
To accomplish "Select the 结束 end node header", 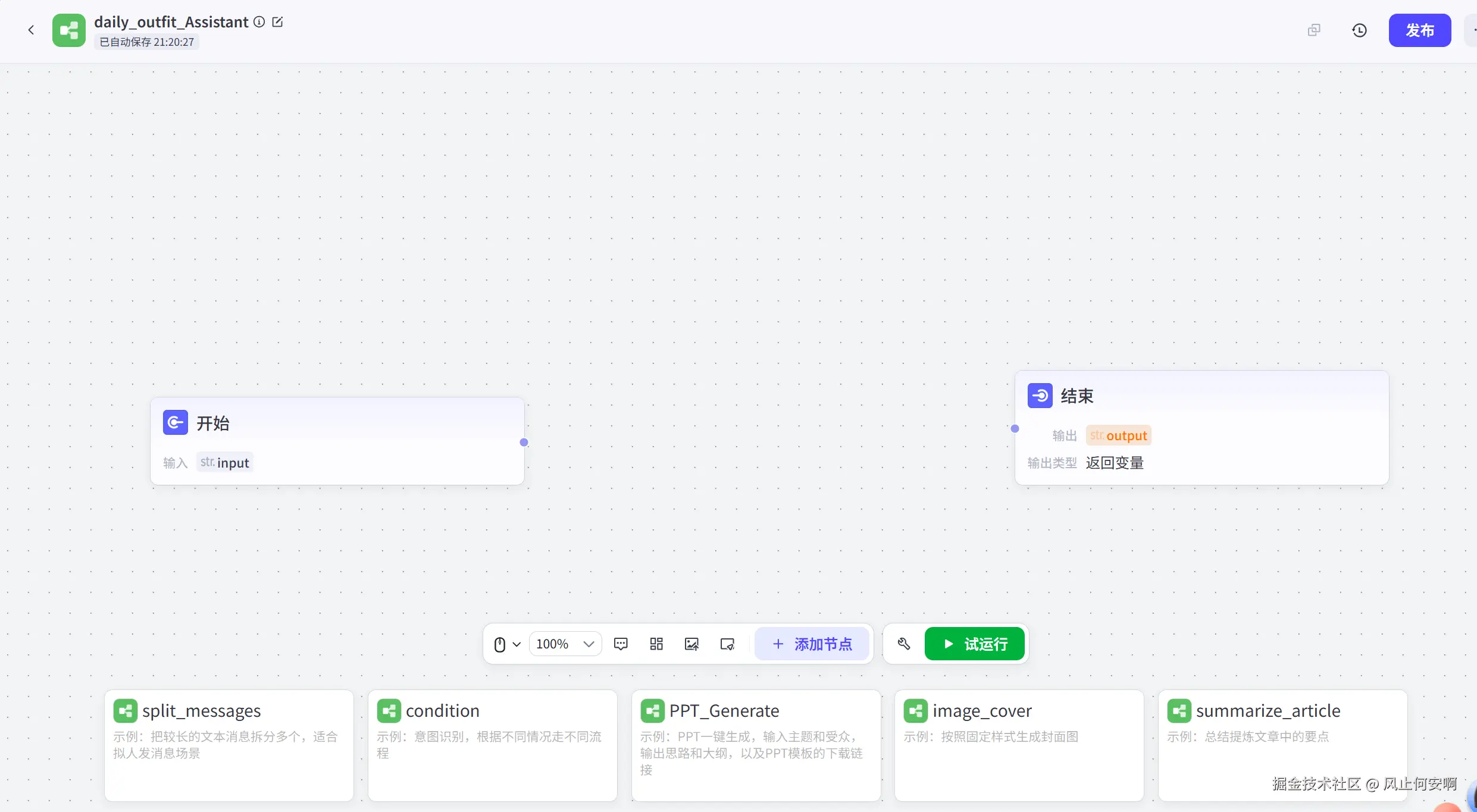I will coord(1201,396).
